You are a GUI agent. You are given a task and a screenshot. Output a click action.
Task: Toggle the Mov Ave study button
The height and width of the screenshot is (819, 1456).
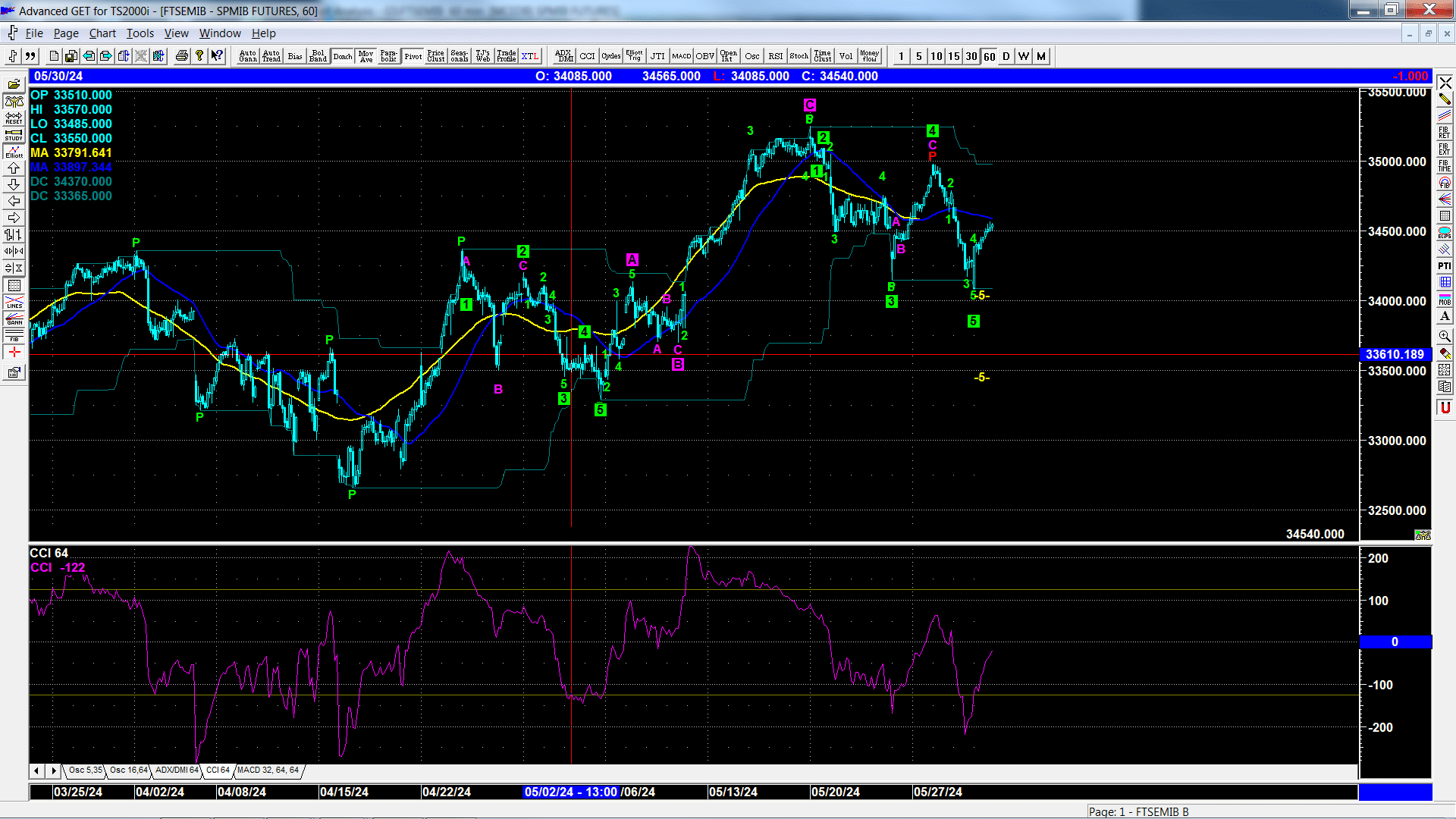(x=366, y=56)
